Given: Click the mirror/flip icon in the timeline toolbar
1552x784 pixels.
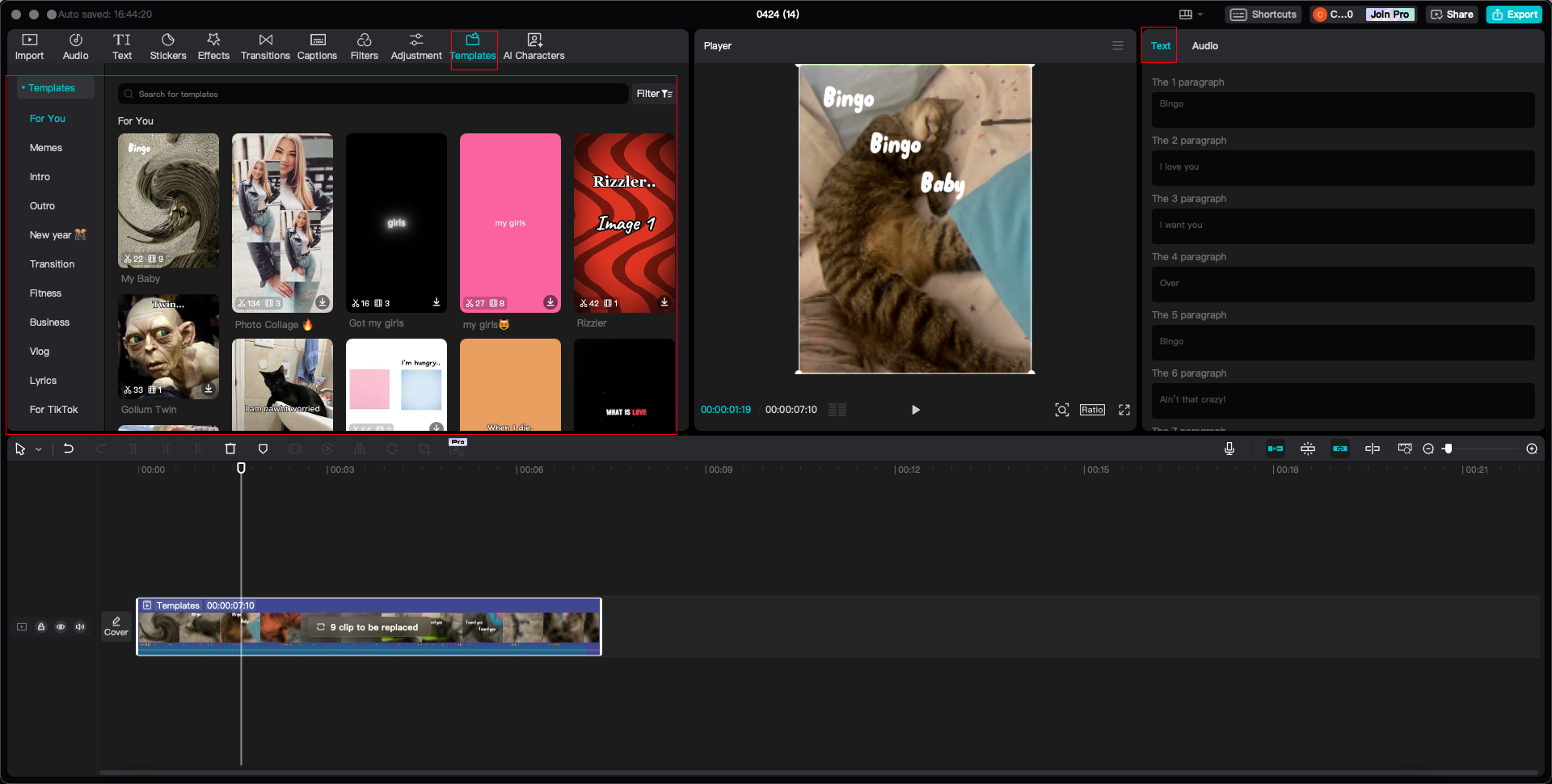Looking at the screenshot, I should [360, 449].
